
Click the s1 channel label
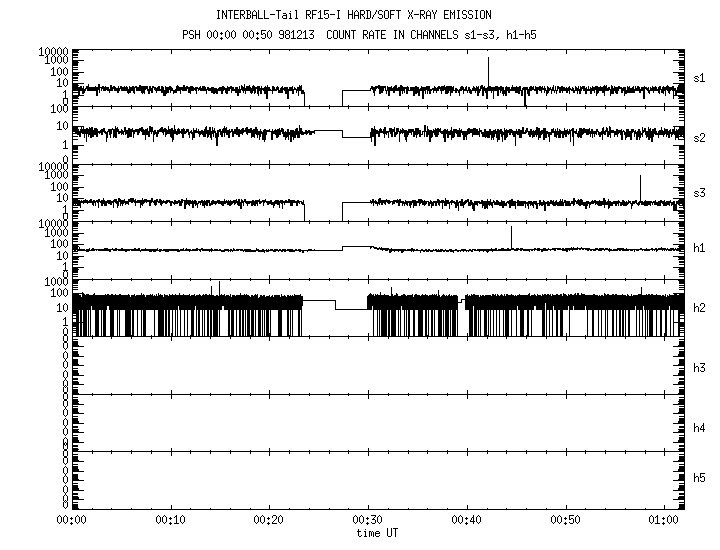(x=700, y=78)
